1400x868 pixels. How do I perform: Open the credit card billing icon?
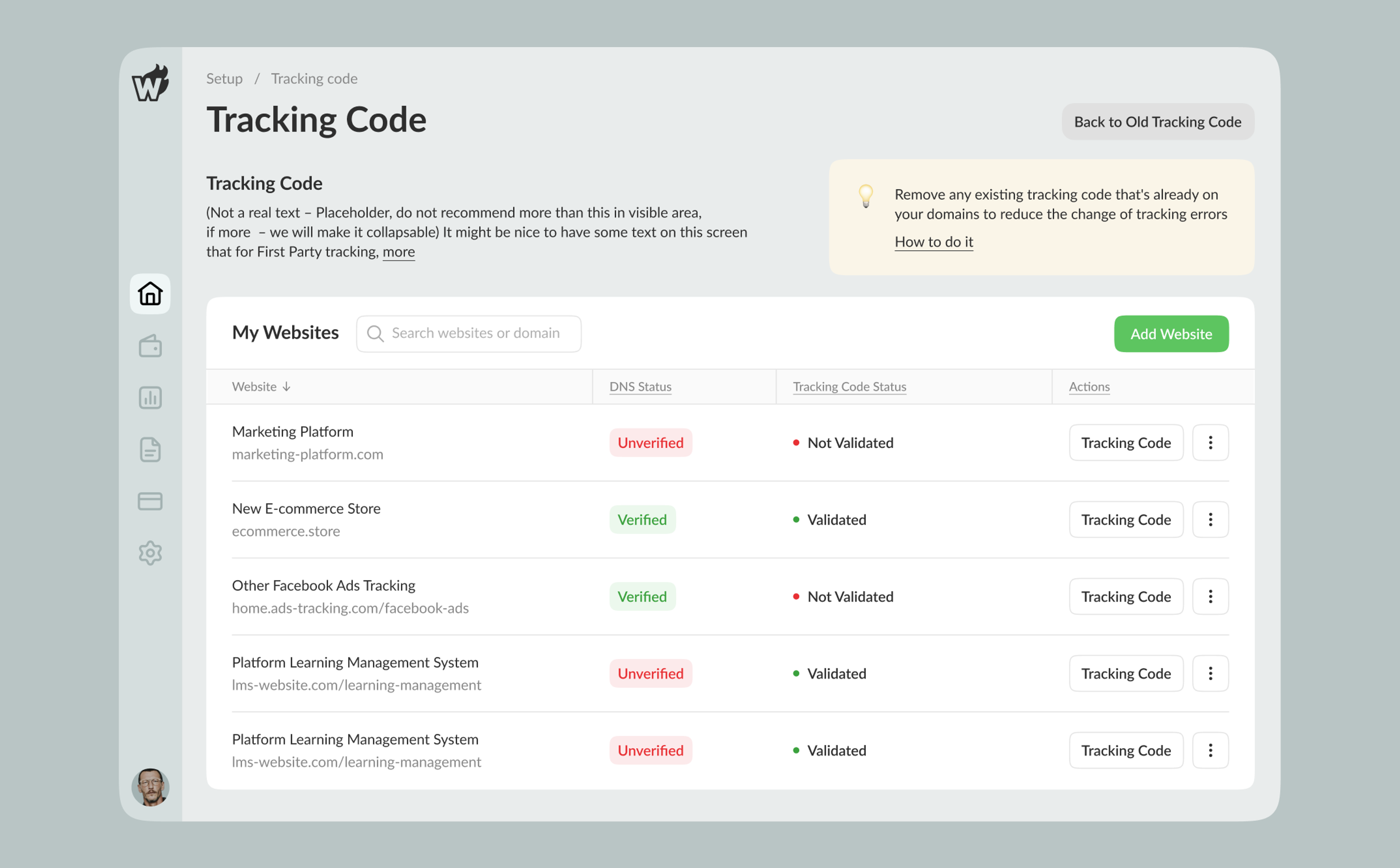(150, 501)
